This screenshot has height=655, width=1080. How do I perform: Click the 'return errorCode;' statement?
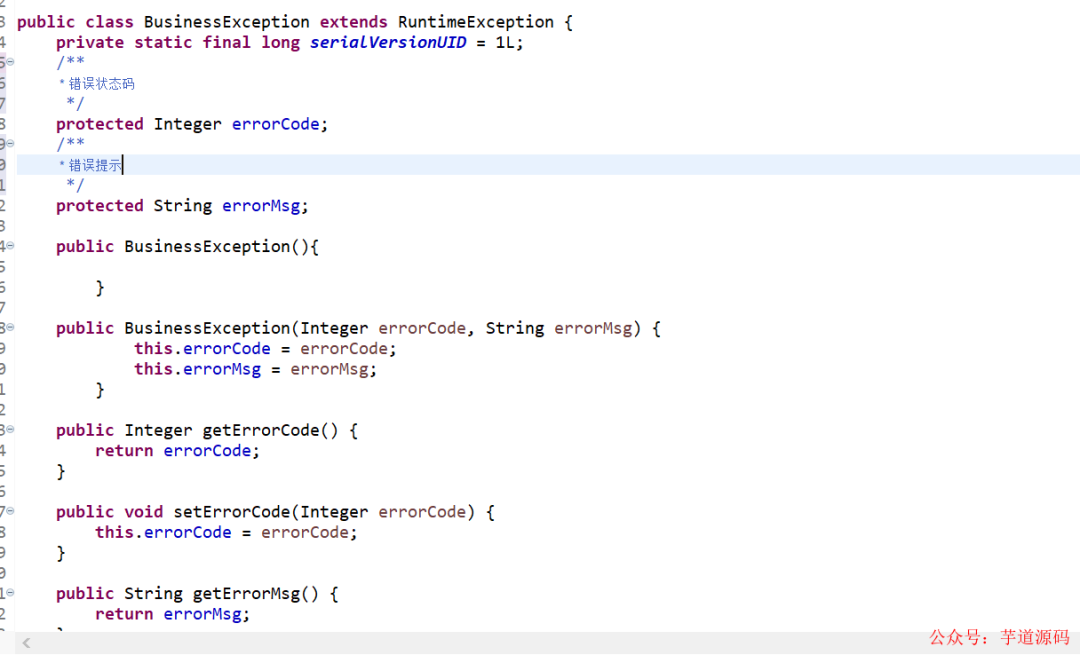click(x=177, y=450)
